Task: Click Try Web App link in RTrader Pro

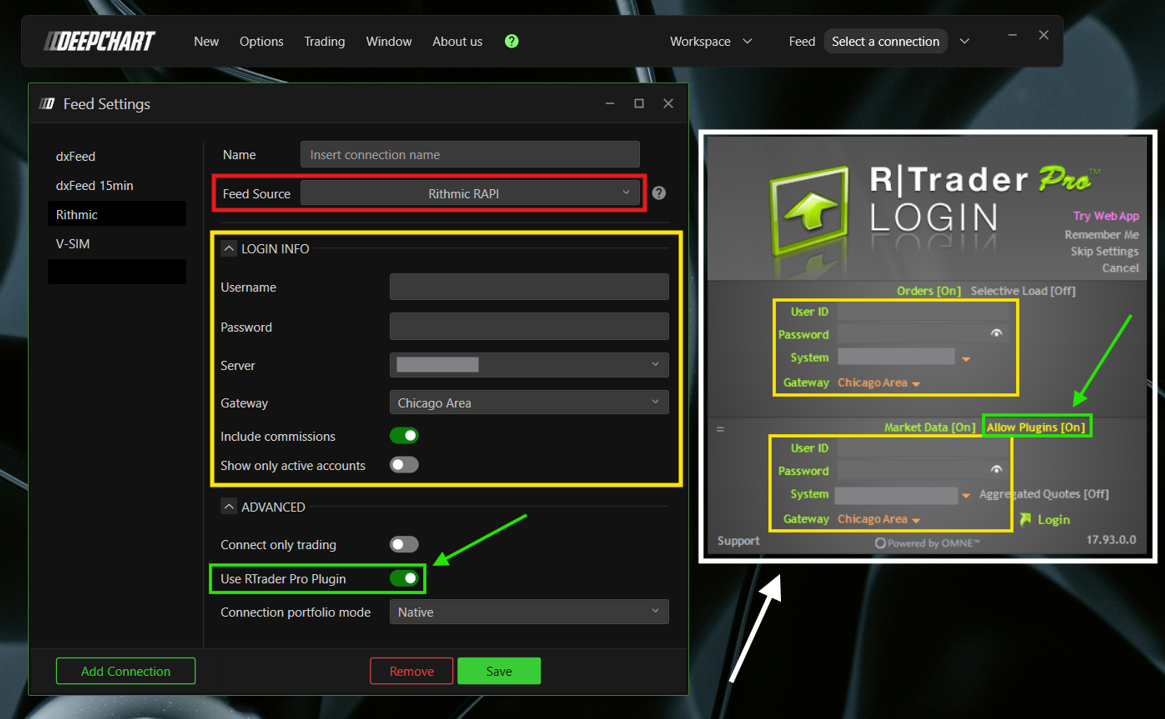Action: 1106,216
